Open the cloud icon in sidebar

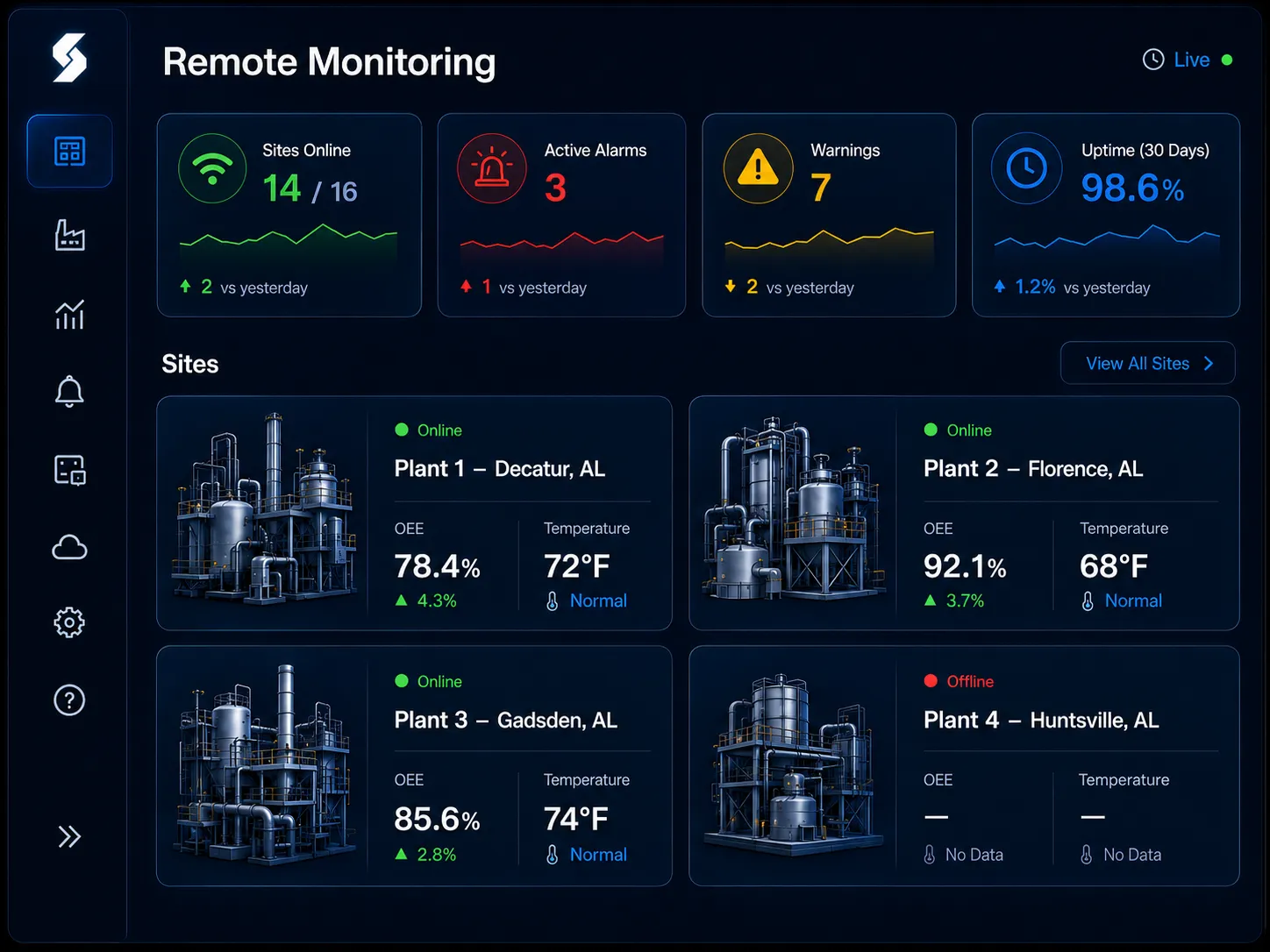(x=69, y=548)
